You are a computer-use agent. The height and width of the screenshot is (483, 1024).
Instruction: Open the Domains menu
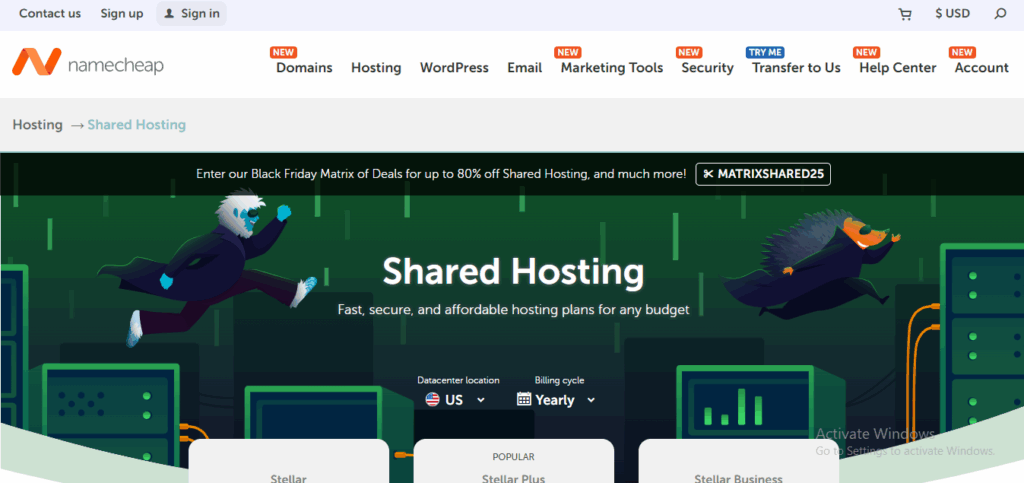pyautogui.click(x=304, y=68)
